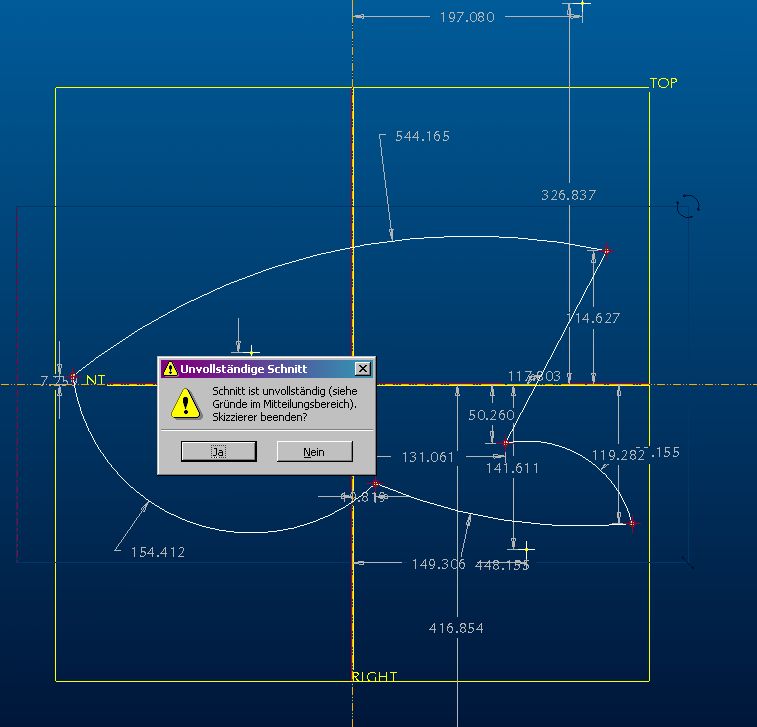Click the sketch endpoint at lower right
Viewport: 757px width, 727px height.
pos(632,523)
